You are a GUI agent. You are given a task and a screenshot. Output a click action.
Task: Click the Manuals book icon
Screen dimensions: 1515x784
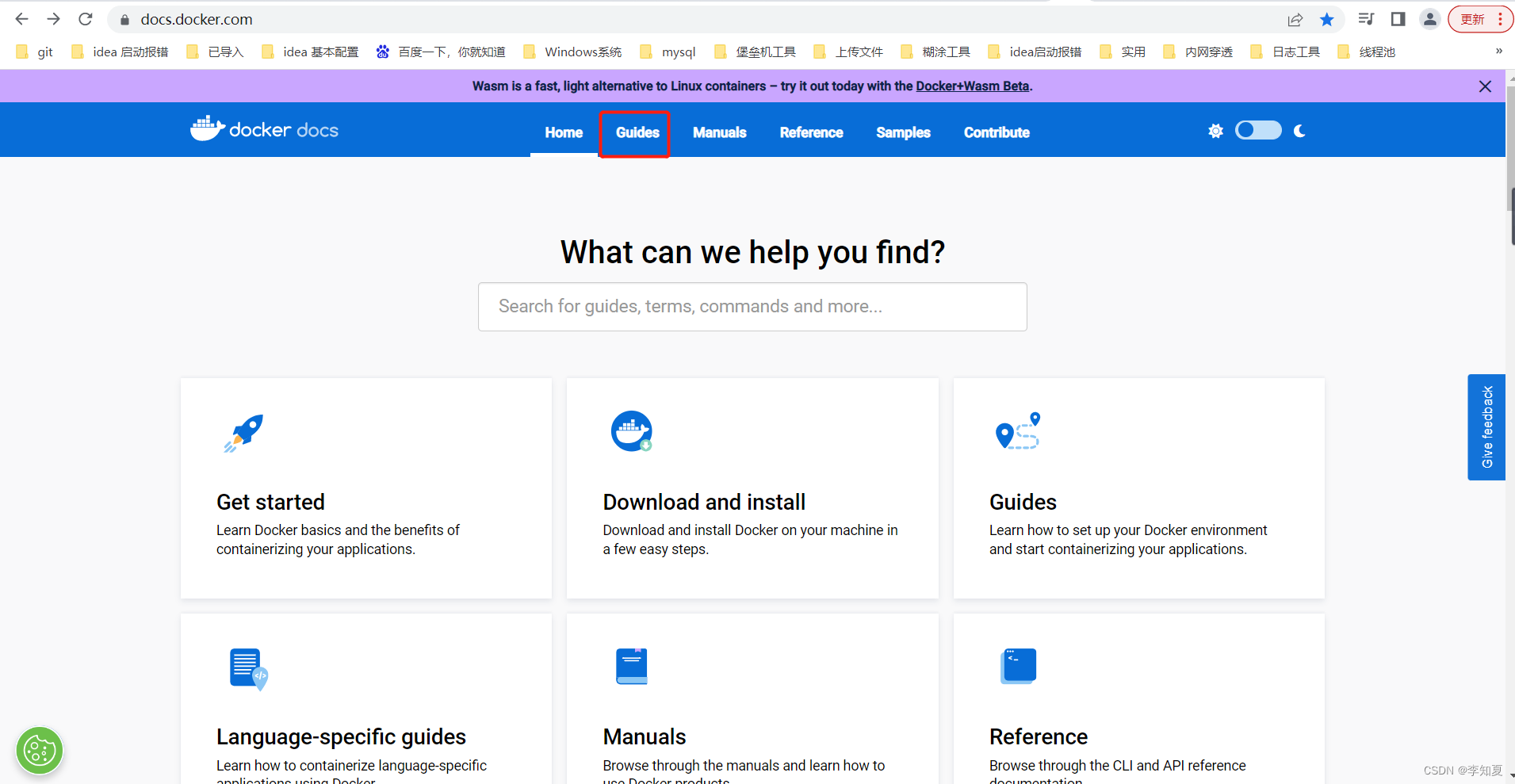pyautogui.click(x=632, y=666)
